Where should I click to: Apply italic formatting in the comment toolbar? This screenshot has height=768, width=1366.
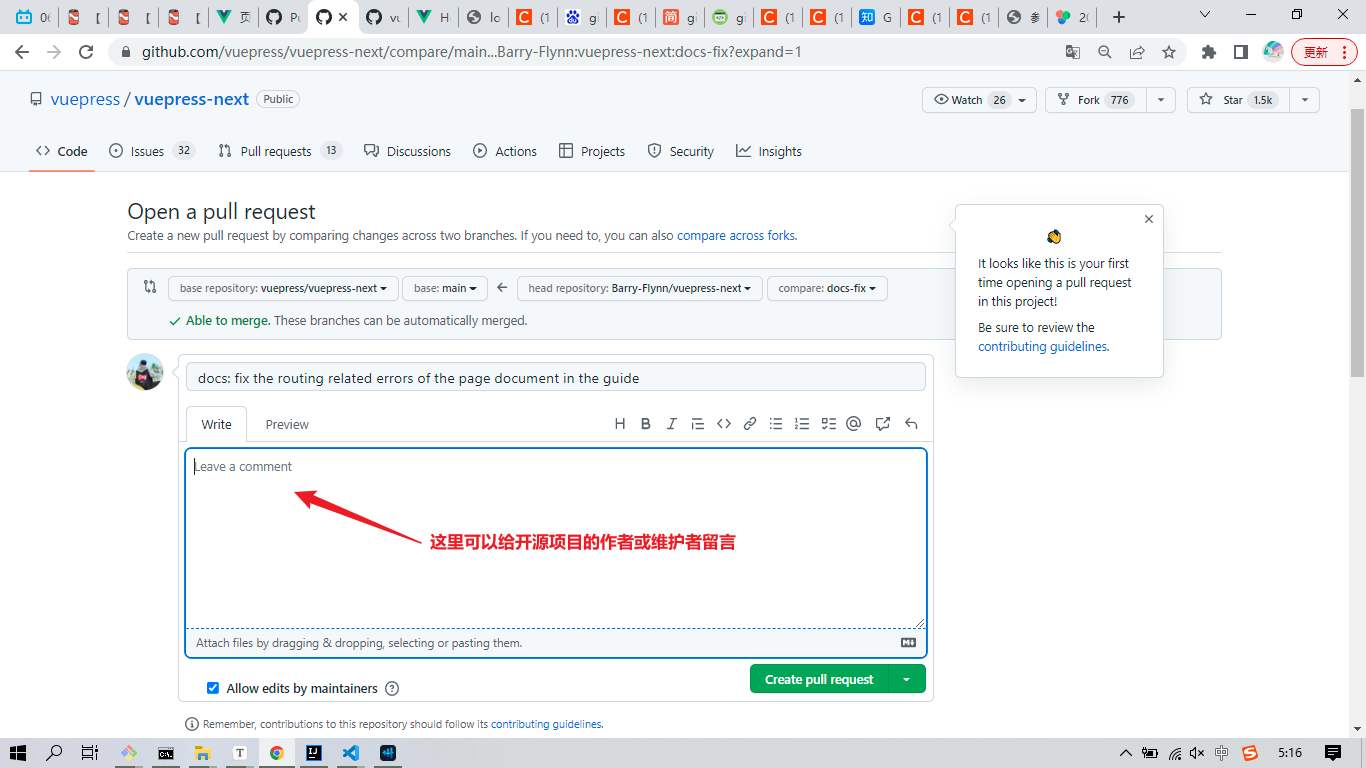coord(672,424)
